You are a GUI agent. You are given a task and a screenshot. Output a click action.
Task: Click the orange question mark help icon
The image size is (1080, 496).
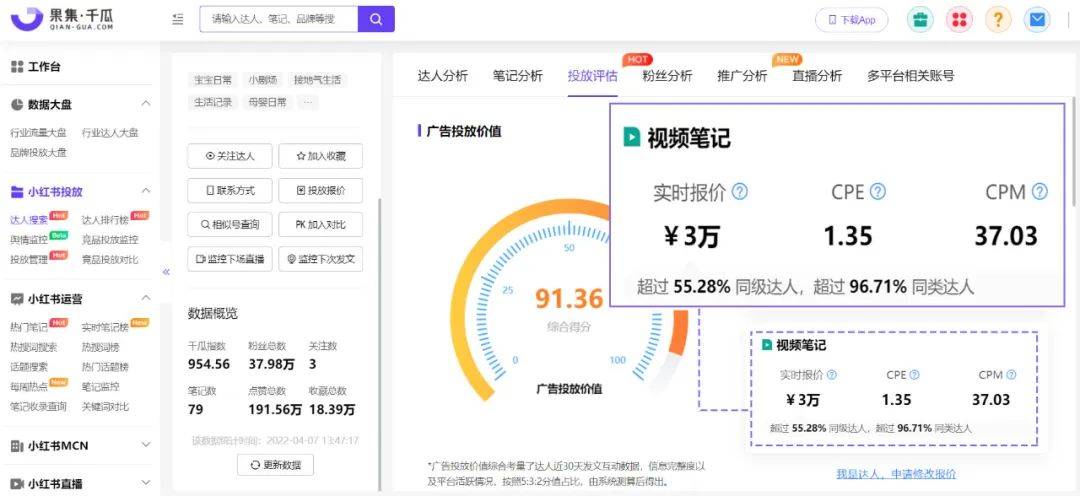click(x=998, y=20)
